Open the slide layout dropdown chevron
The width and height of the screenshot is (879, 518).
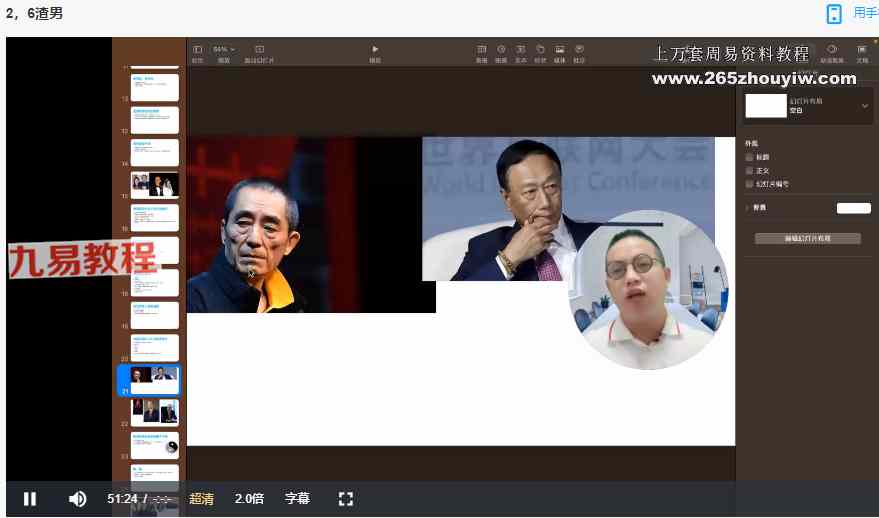coord(864,105)
